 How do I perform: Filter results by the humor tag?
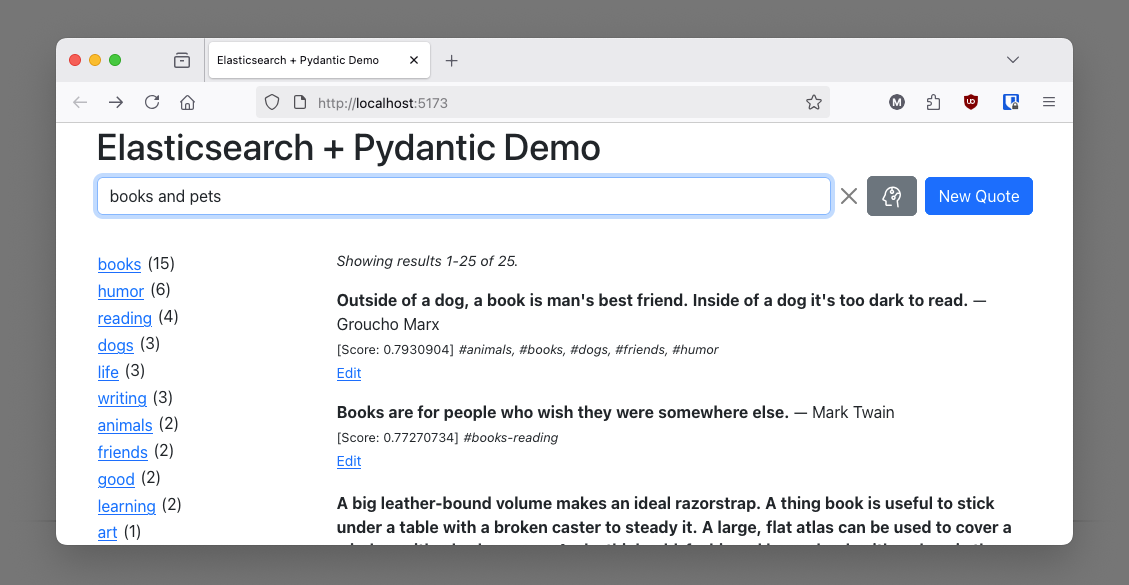[x=121, y=291]
